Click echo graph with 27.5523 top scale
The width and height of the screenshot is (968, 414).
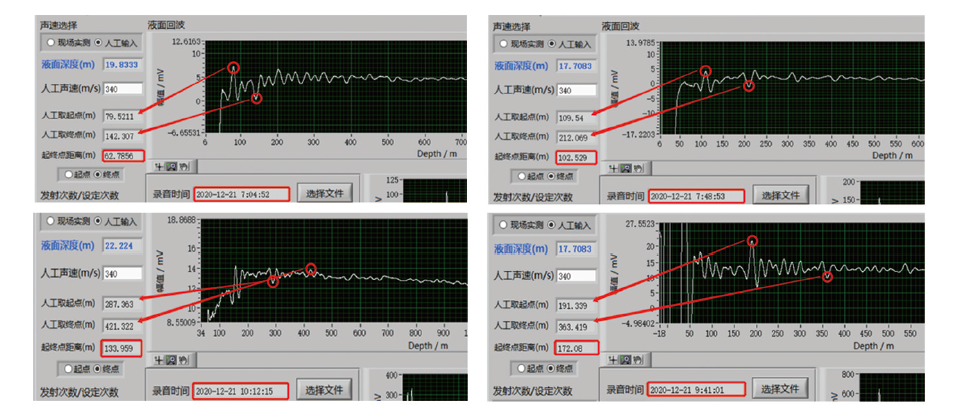[793, 273]
